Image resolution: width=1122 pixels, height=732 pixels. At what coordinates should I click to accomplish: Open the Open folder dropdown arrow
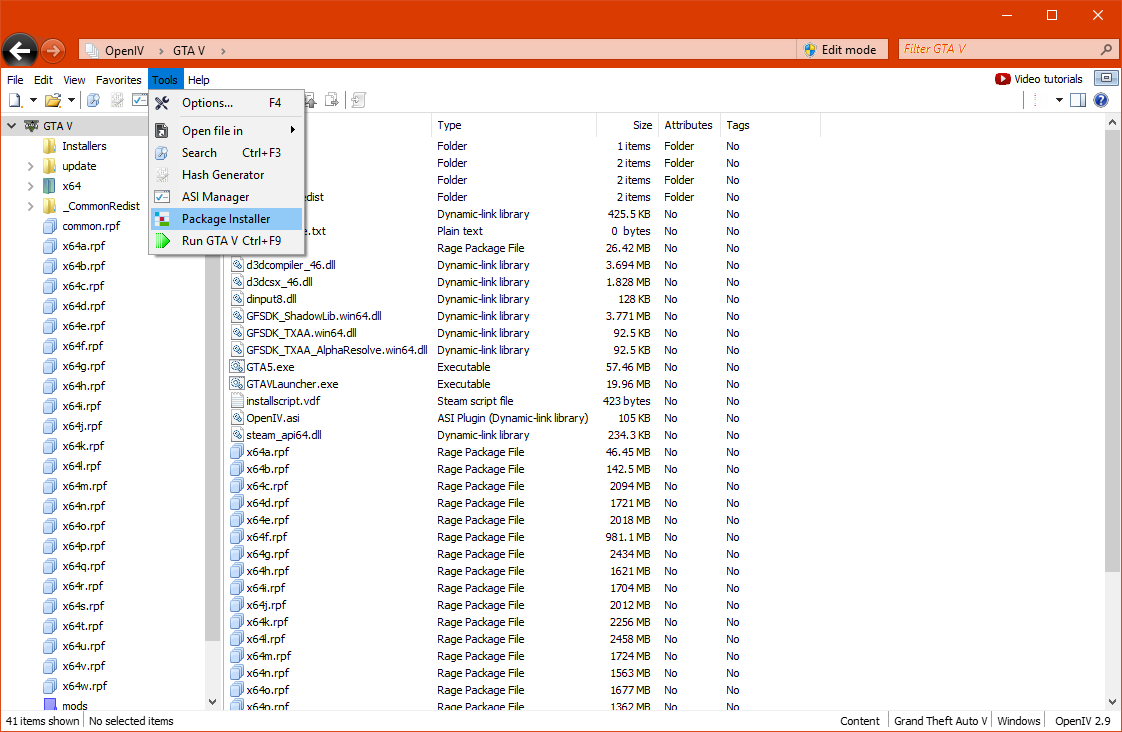71,100
